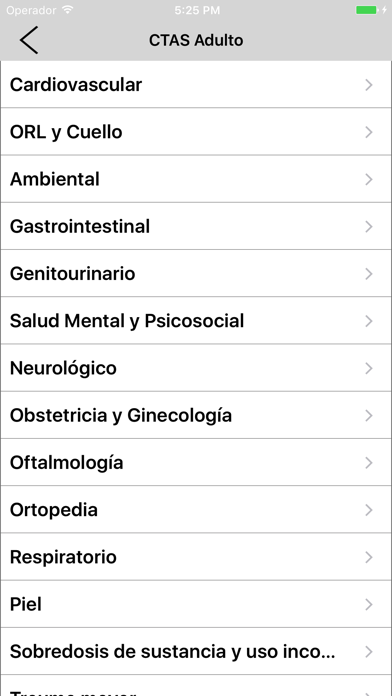
Task: Click the chevron next to ORL y Cuello
Action: pyautogui.click(x=368, y=132)
